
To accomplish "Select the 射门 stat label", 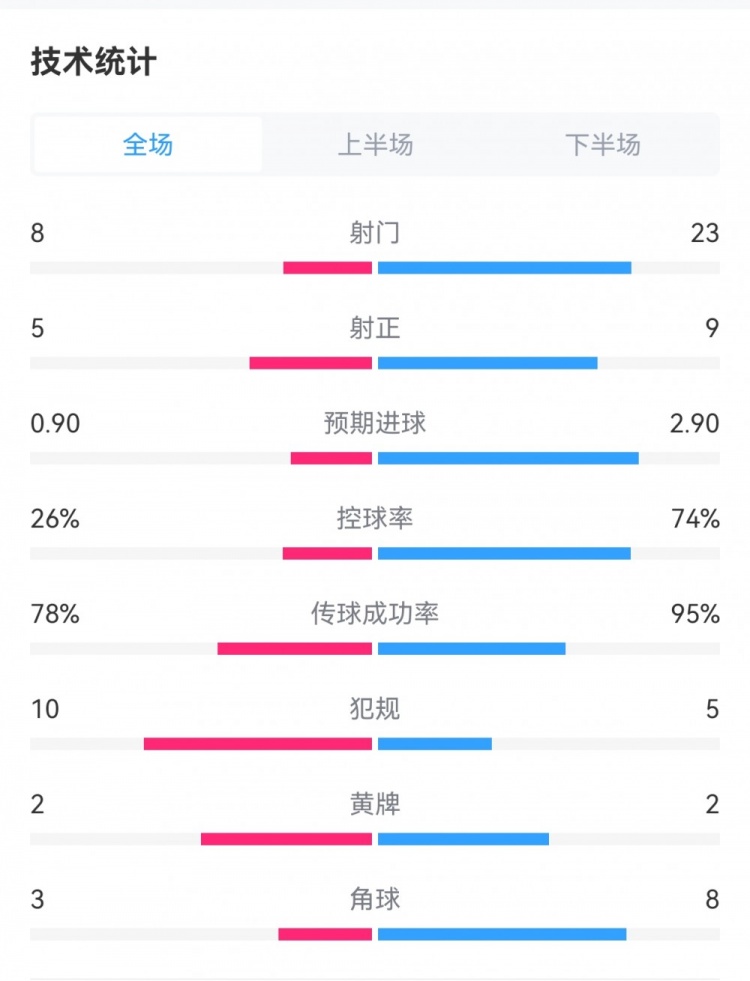I will [375, 233].
